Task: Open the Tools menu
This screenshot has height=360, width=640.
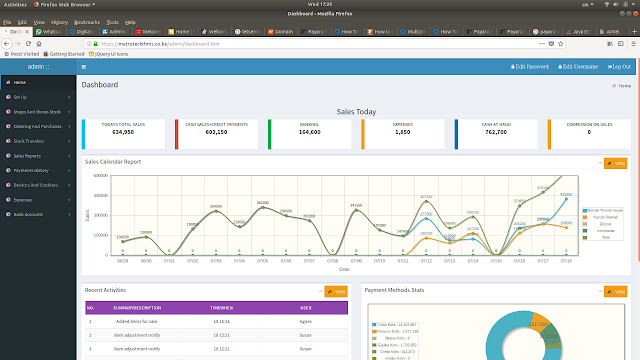Action: click(112, 22)
